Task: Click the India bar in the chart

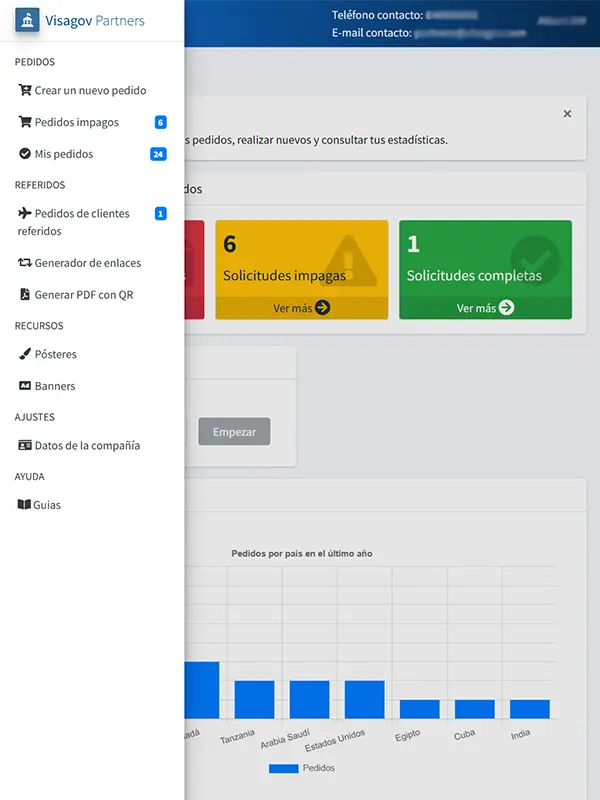Action: 530,709
